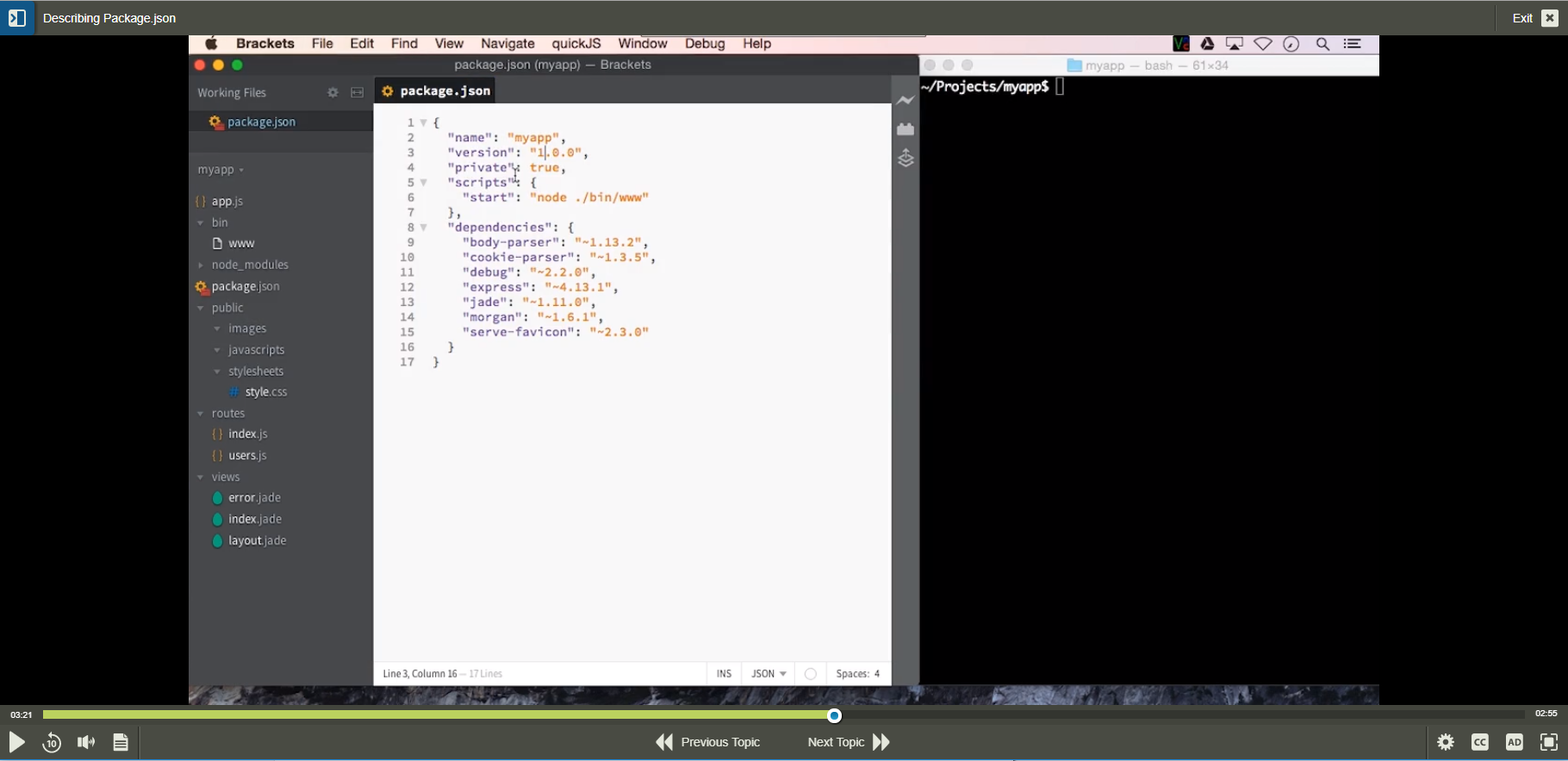Click Exit to leave the video

click(1534, 18)
